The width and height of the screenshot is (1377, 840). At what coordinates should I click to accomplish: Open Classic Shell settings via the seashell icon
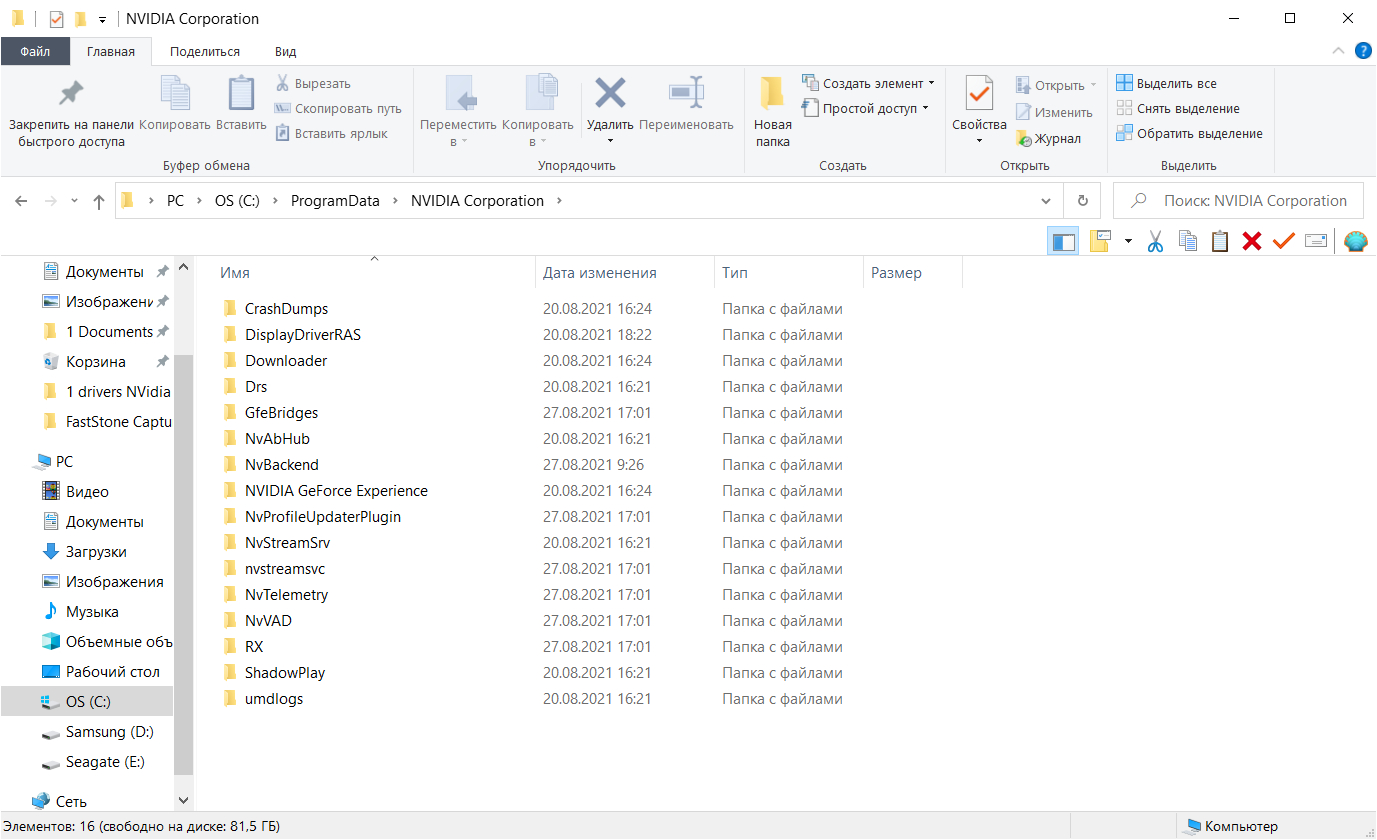1356,241
